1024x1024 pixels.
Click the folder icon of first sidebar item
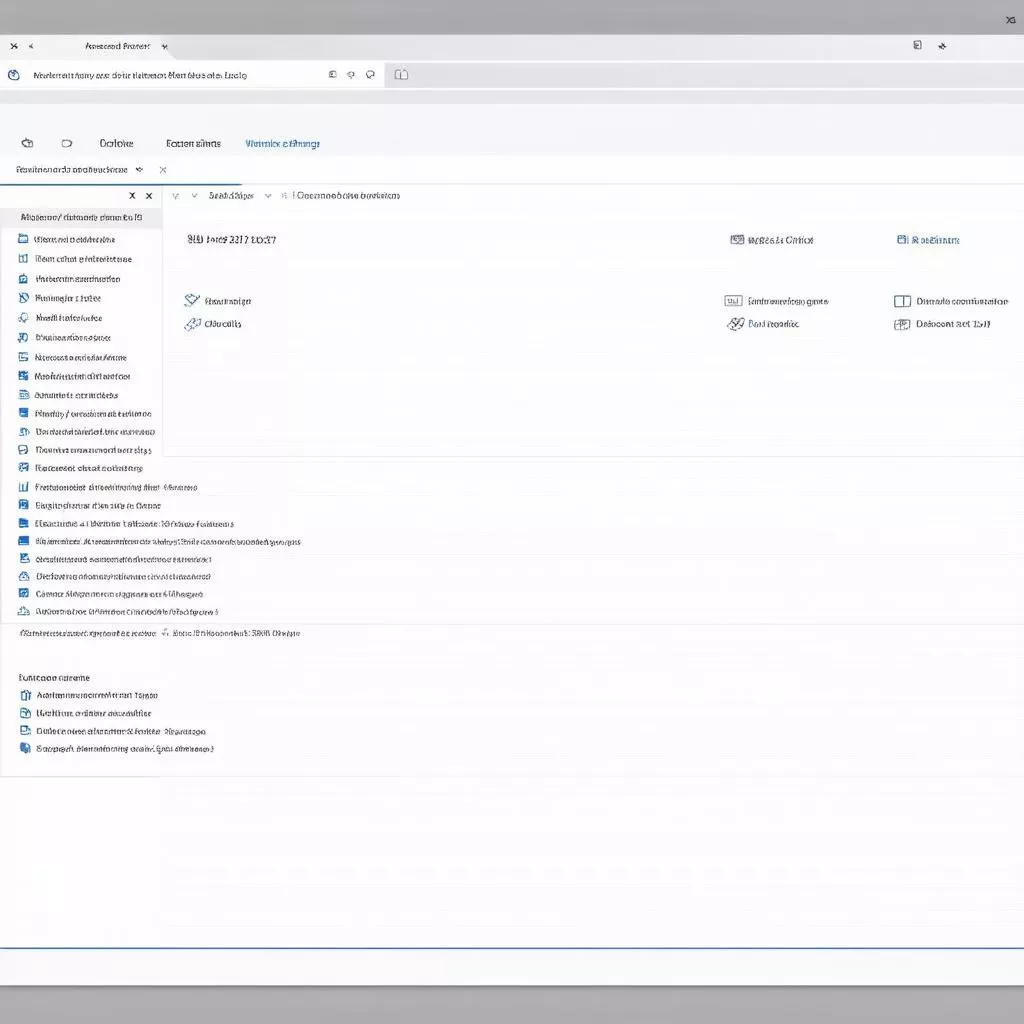click(x=23, y=240)
